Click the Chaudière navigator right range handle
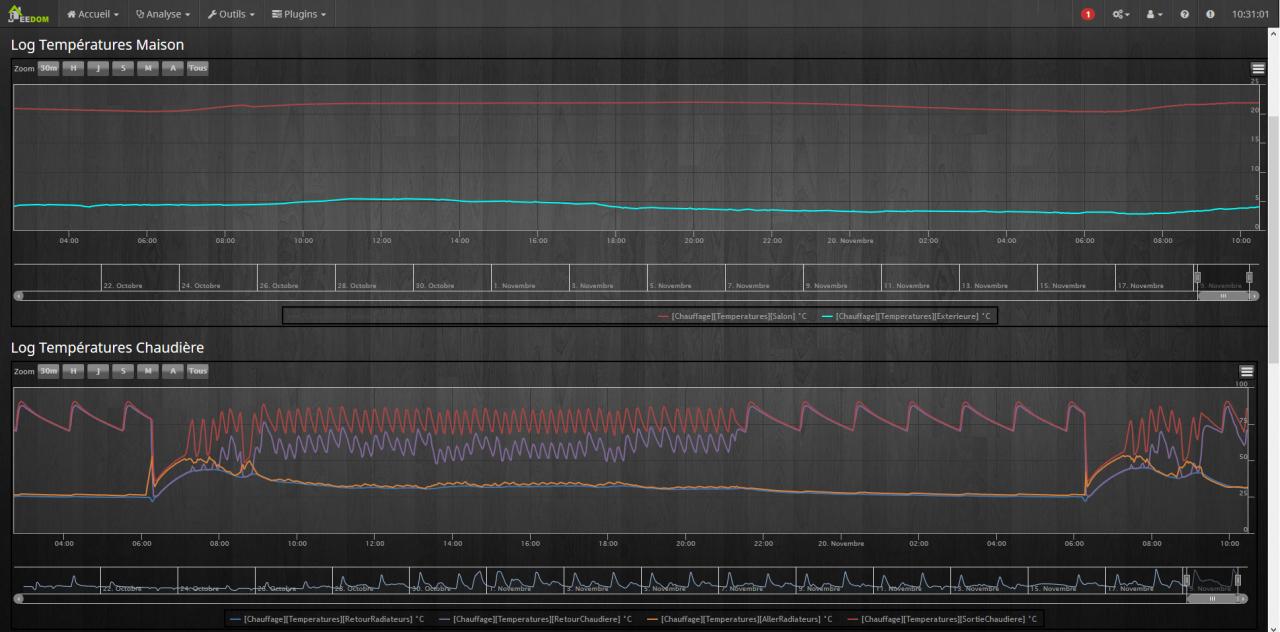The width and height of the screenshot is (1280, 632). [1237, 580]
